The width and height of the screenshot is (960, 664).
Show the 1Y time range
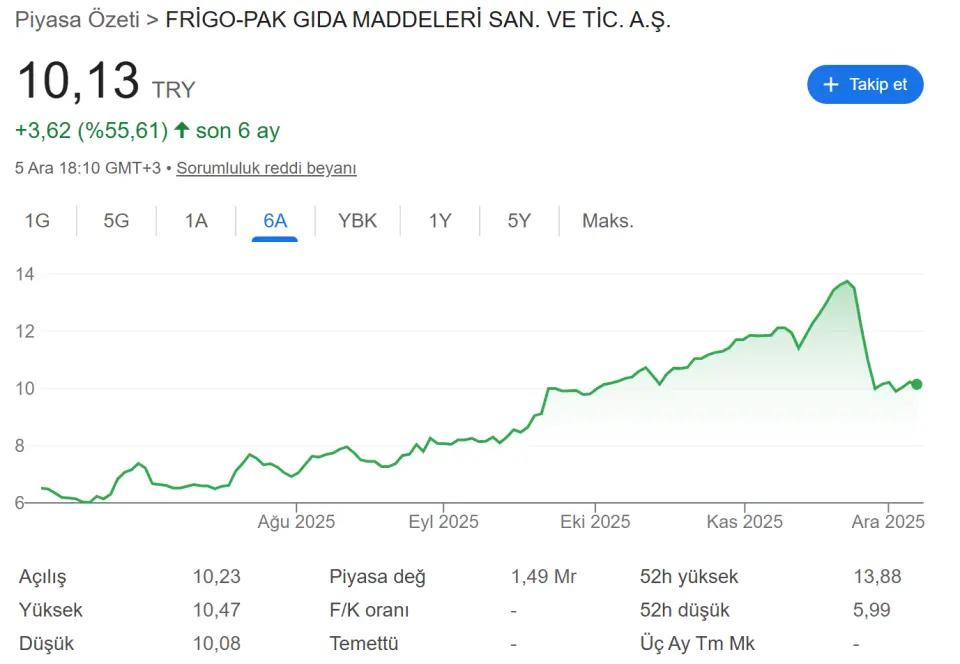(x=440, y=221)
